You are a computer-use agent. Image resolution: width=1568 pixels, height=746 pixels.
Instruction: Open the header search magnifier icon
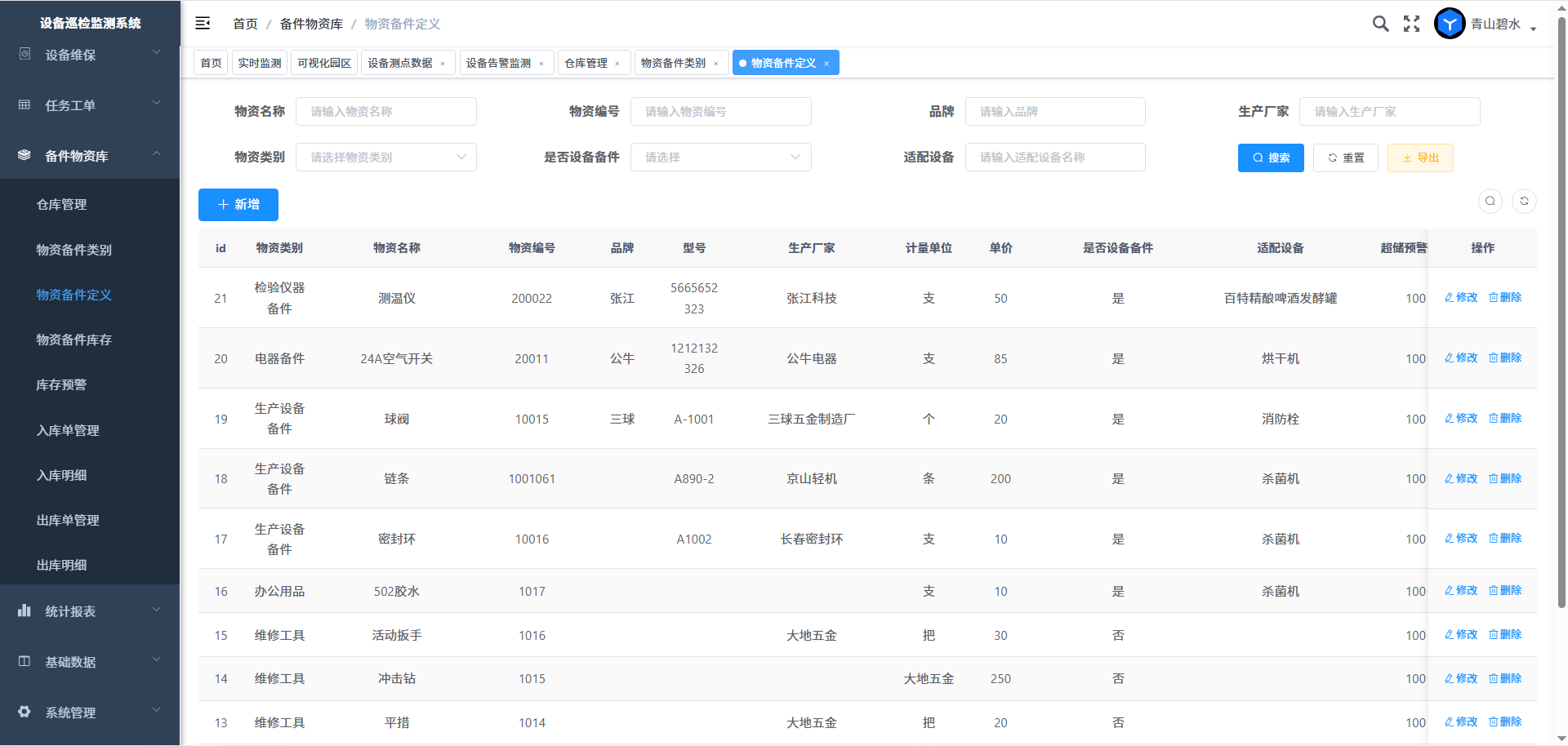1380,24
